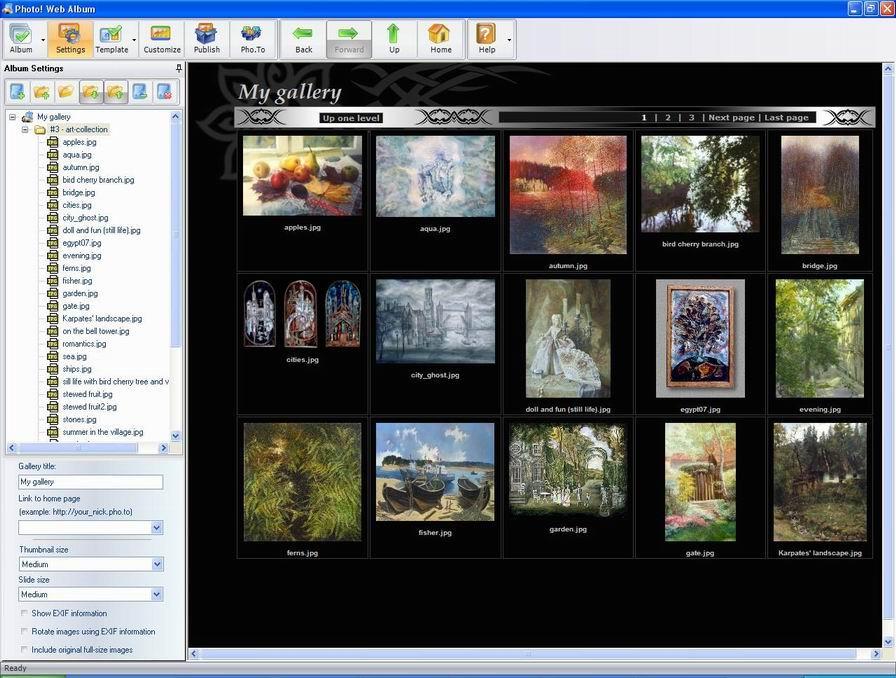Click the add photo icon in Album Settings
This screenshot has width=896, height=678.
(x=17, y=91)
